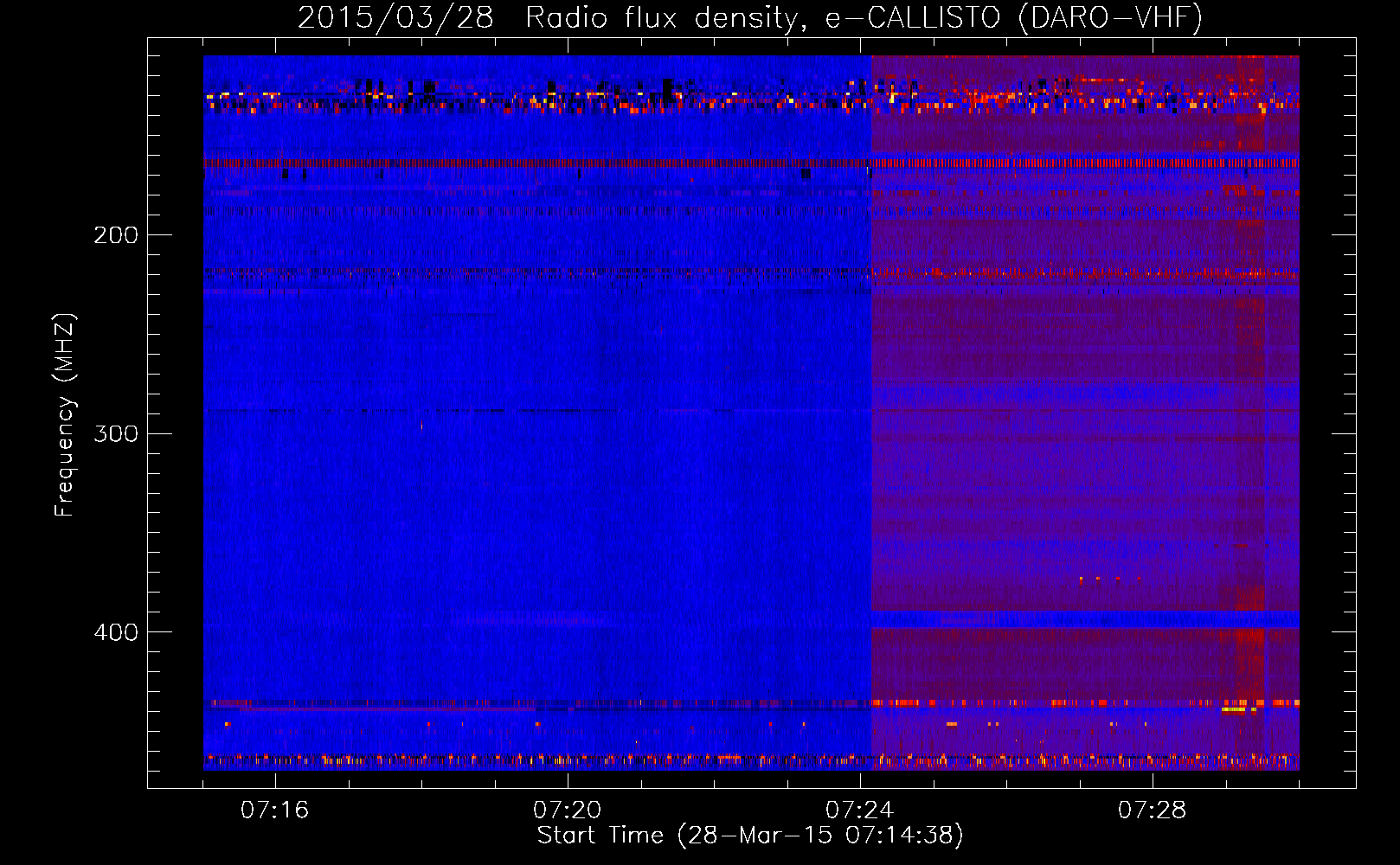Select the 07:24 time tick label
The height and width of the screenshot is (865, 1400).
(x=860, y=811)
